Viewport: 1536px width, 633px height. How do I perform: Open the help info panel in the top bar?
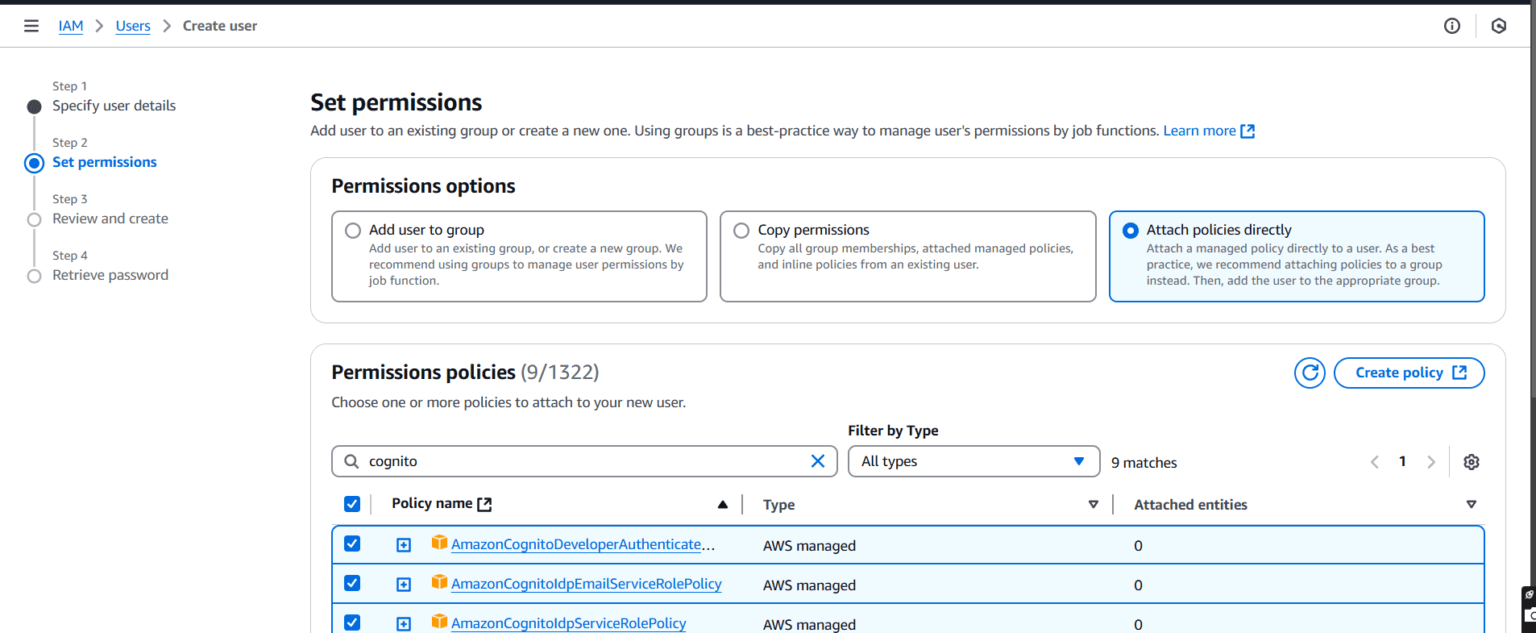tap(1451, 26)
